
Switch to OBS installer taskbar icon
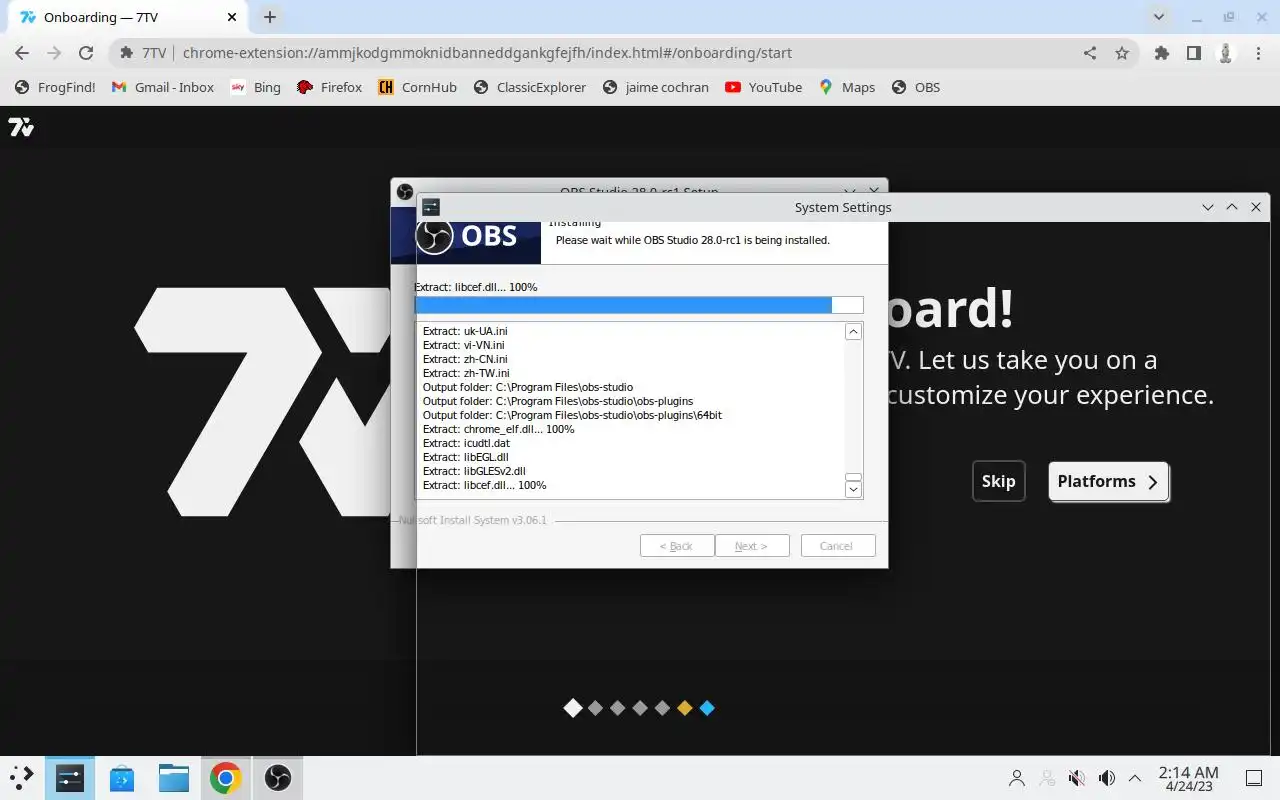(x=278, y=777)
